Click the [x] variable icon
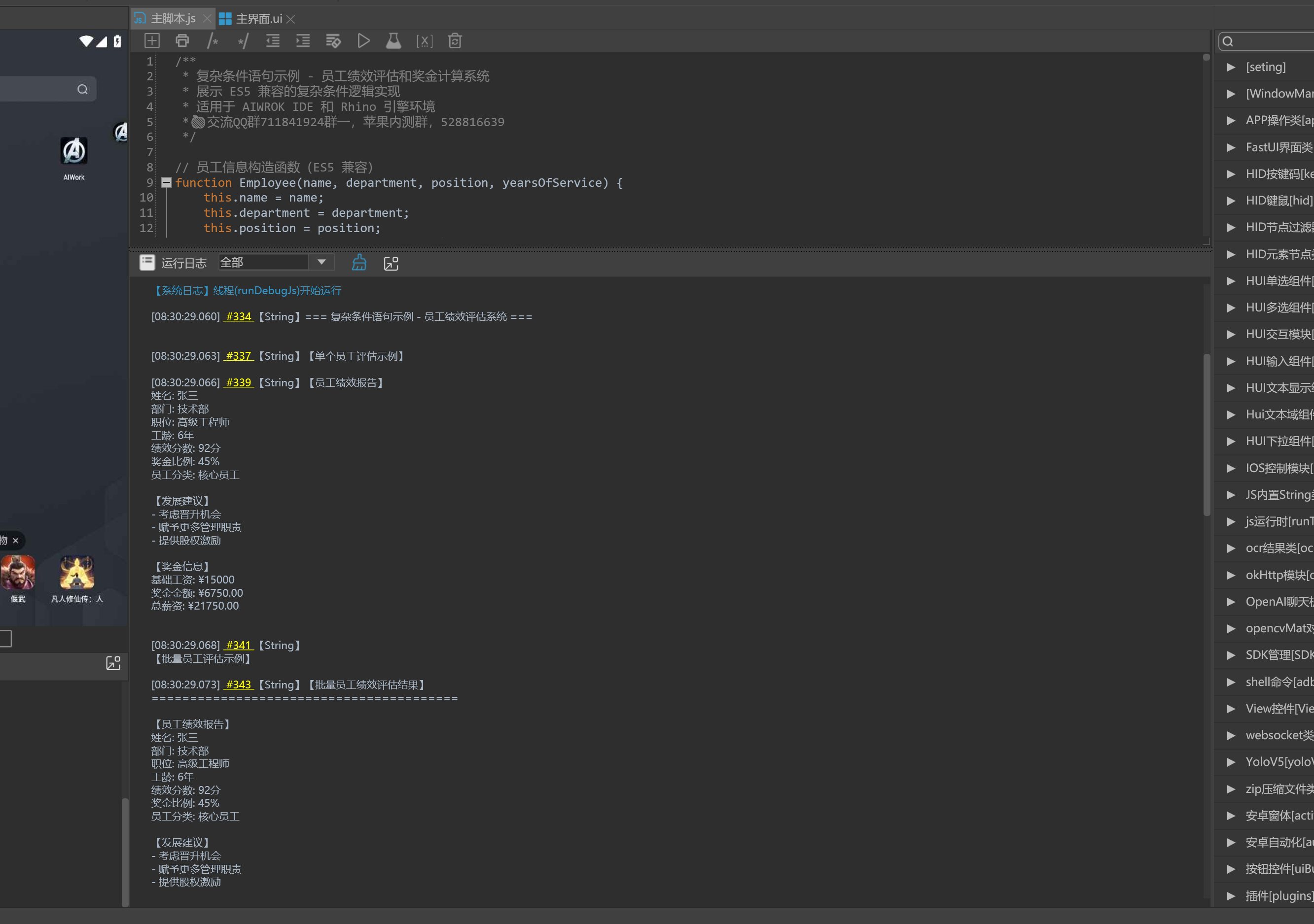 [424, 40]
